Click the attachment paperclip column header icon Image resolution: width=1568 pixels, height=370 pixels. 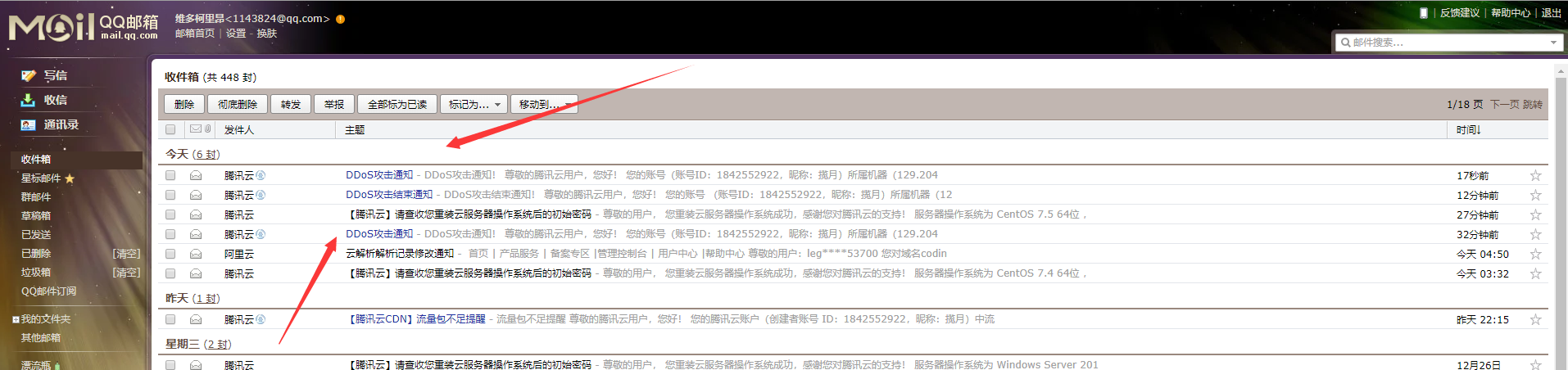[x=208, y=129]
